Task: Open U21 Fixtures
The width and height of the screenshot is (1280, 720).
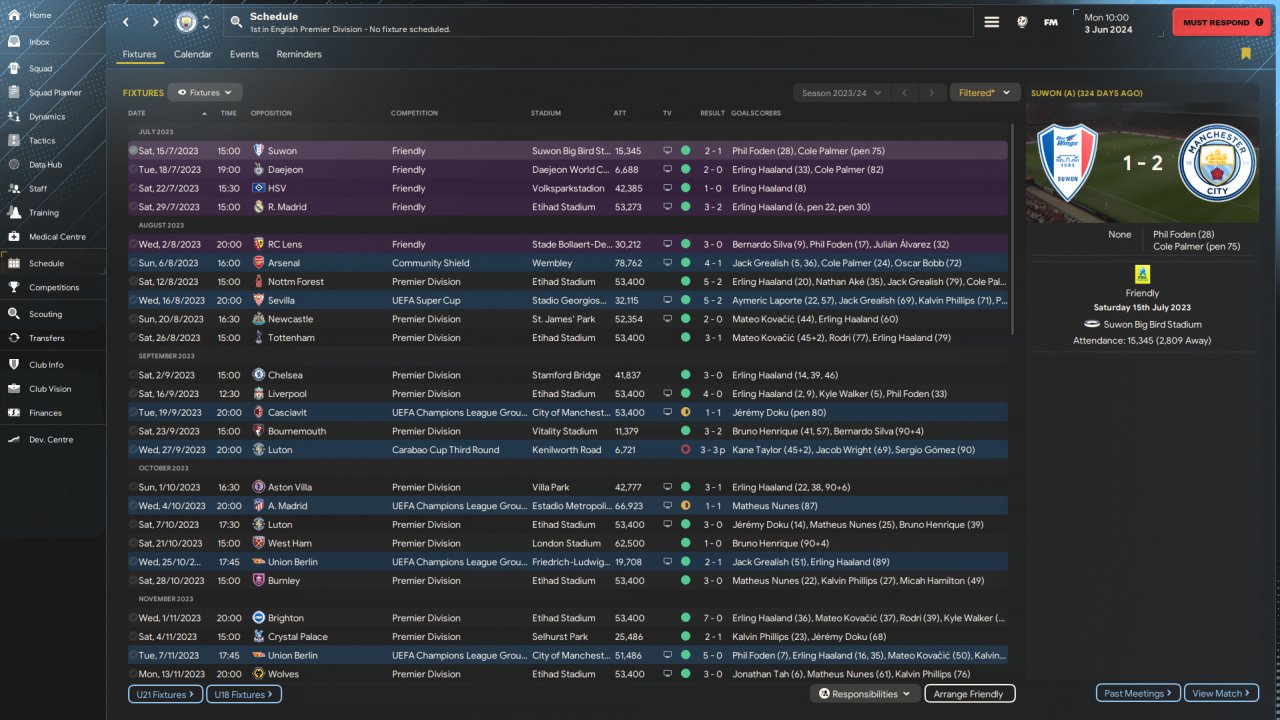Action: point(165,694)
